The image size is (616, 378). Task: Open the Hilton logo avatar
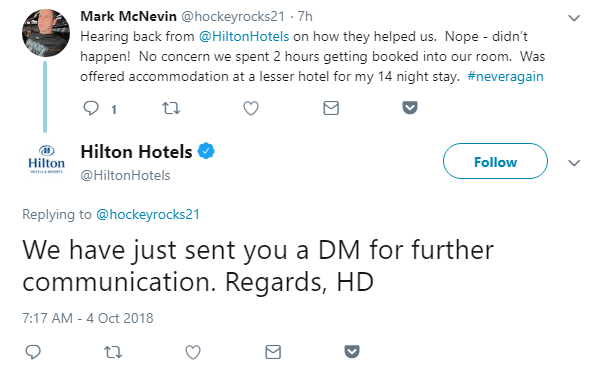click(x=46, y=160)
